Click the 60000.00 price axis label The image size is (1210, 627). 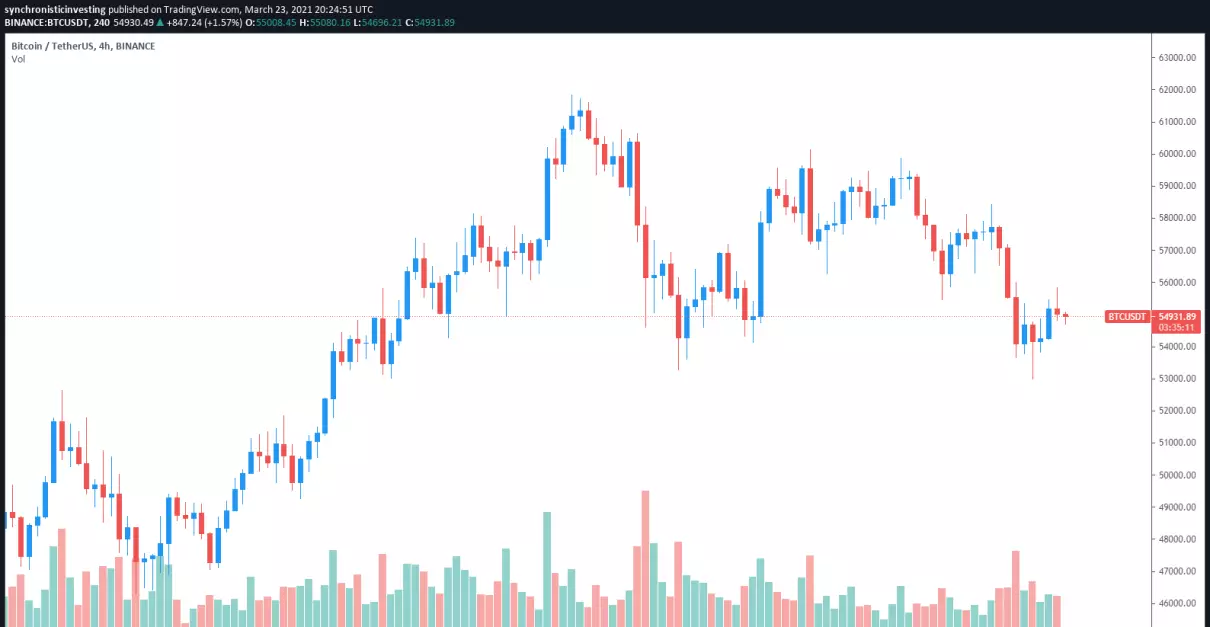(1177, 154)
